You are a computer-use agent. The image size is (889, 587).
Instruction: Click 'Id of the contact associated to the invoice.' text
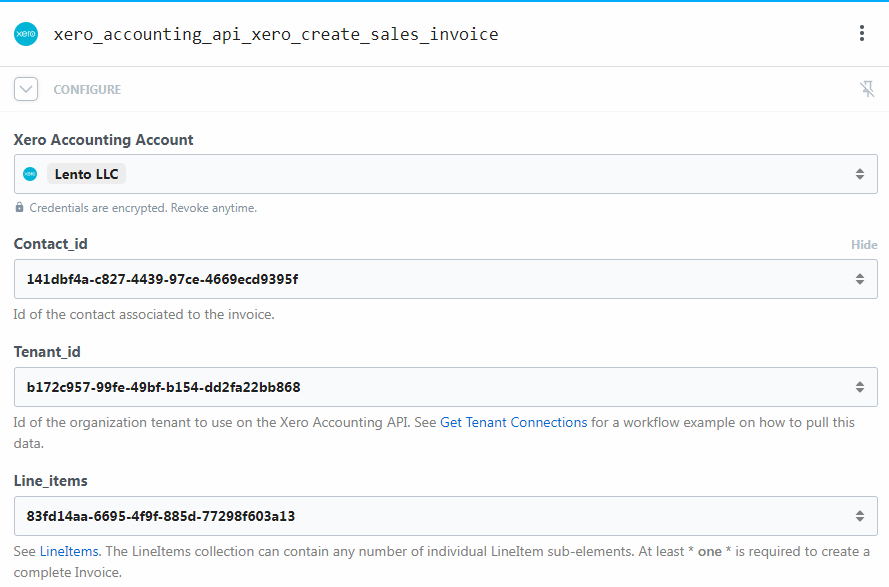[x=144, y=315]
